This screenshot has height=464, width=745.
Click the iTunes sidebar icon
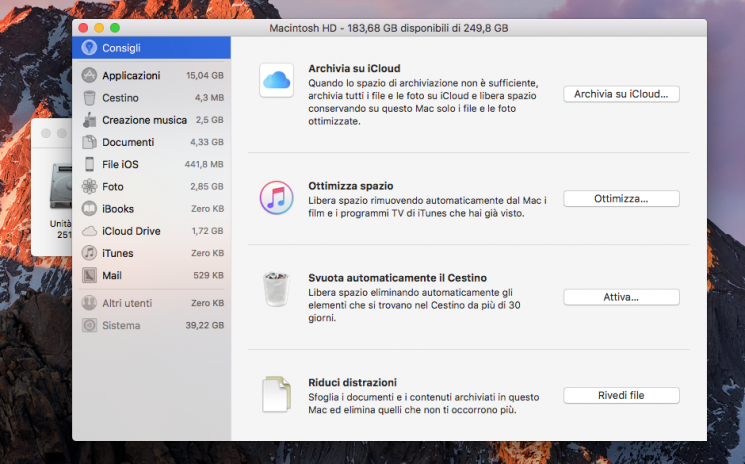(x=90, y=253)
